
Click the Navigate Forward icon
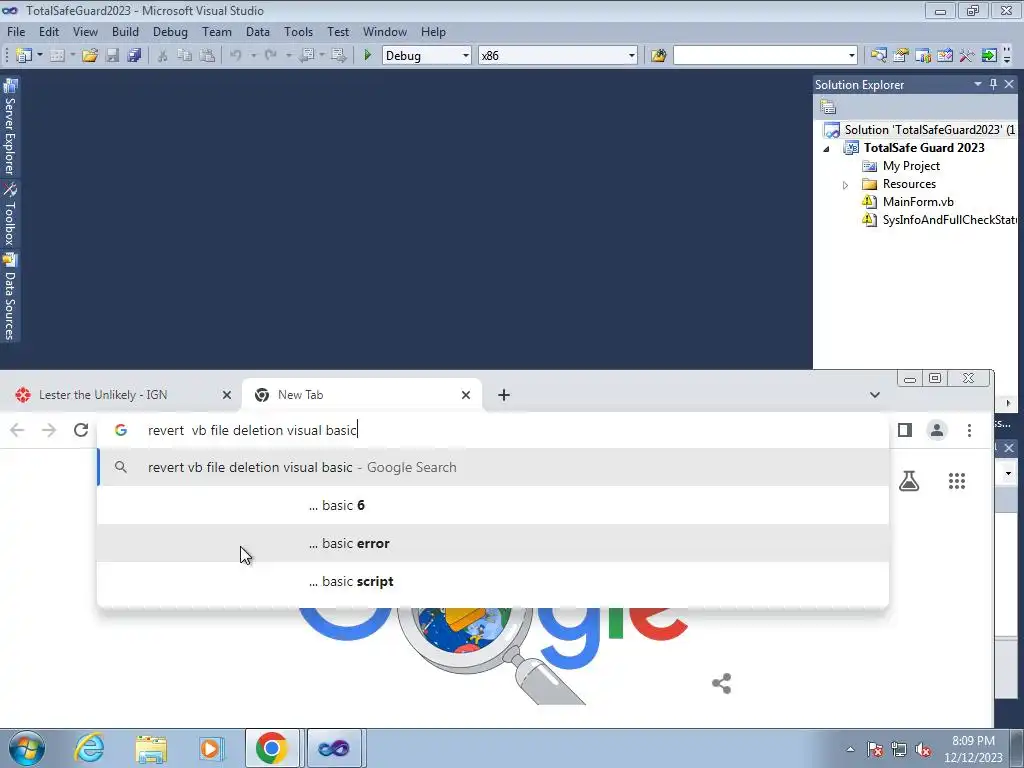338,56
